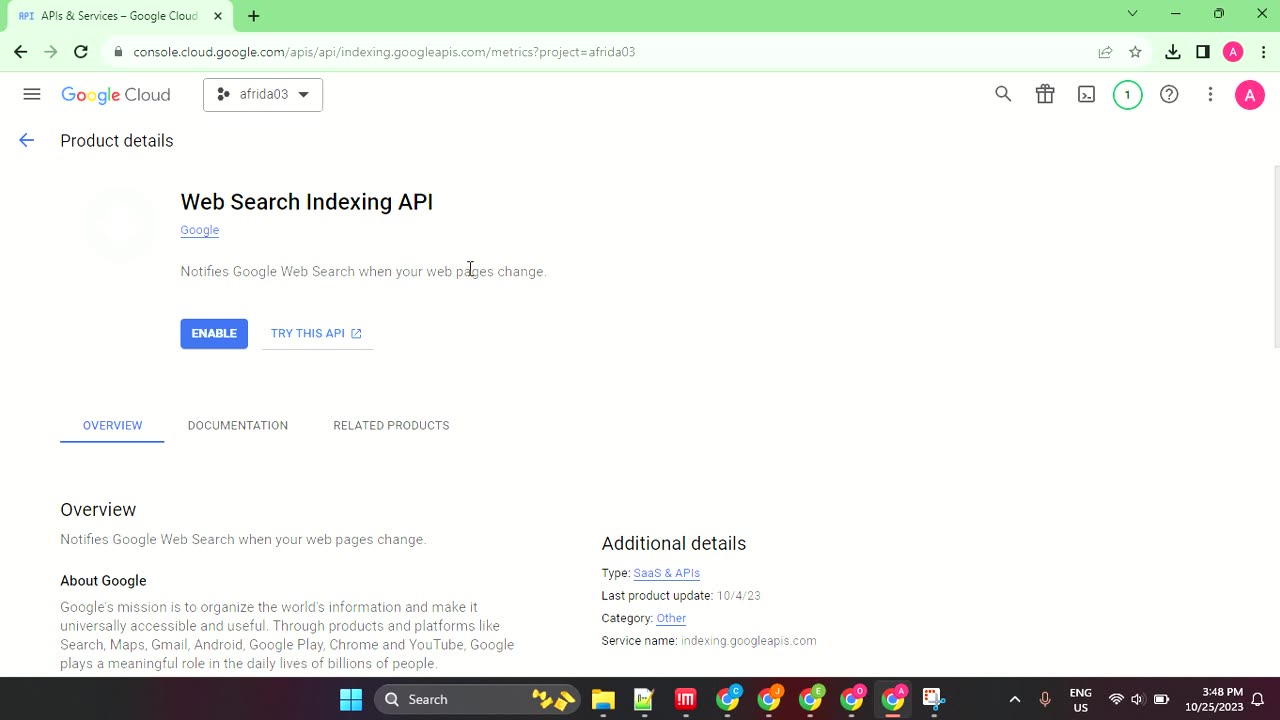Click the gift free trial icon

tap(1045, 94)
